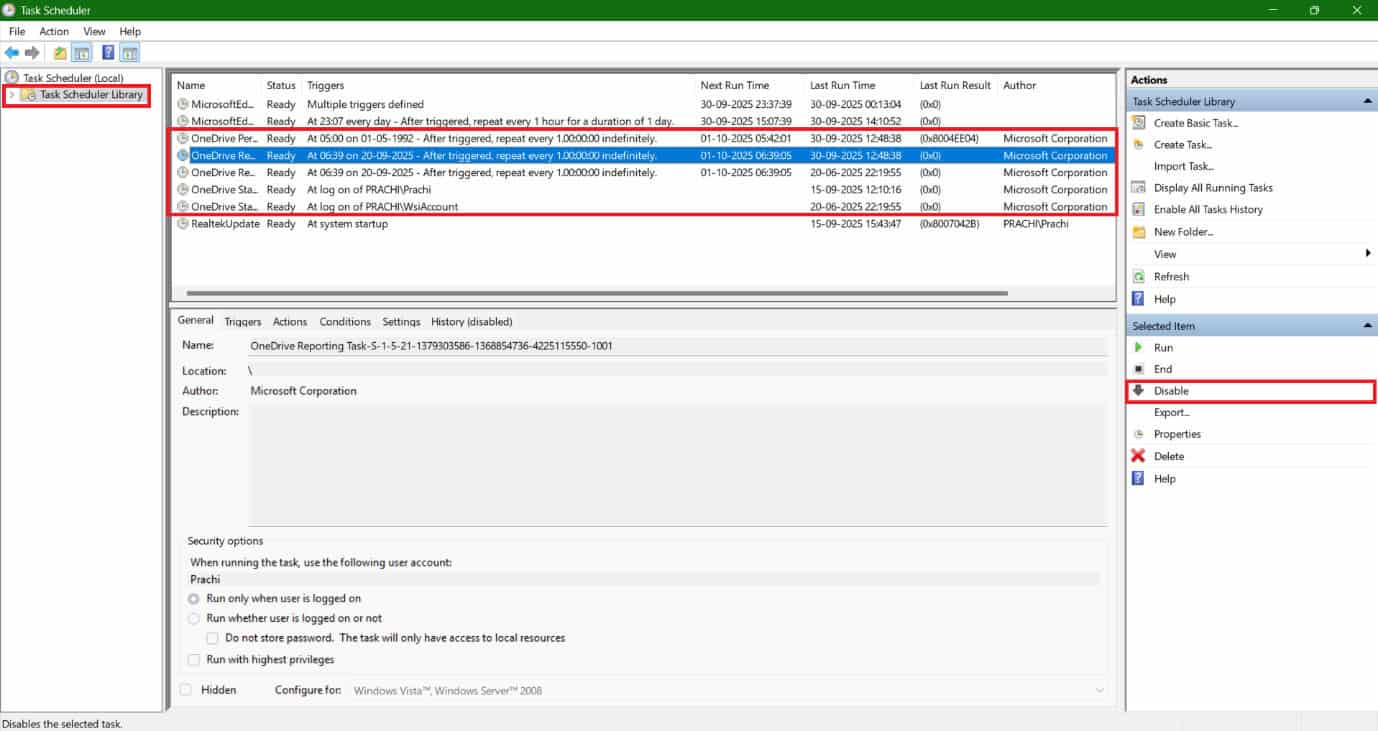The width and height of the screenshot is (1378, 731).
Task: Collapse the Selected Item section
Action: (x=1367, y=326)
